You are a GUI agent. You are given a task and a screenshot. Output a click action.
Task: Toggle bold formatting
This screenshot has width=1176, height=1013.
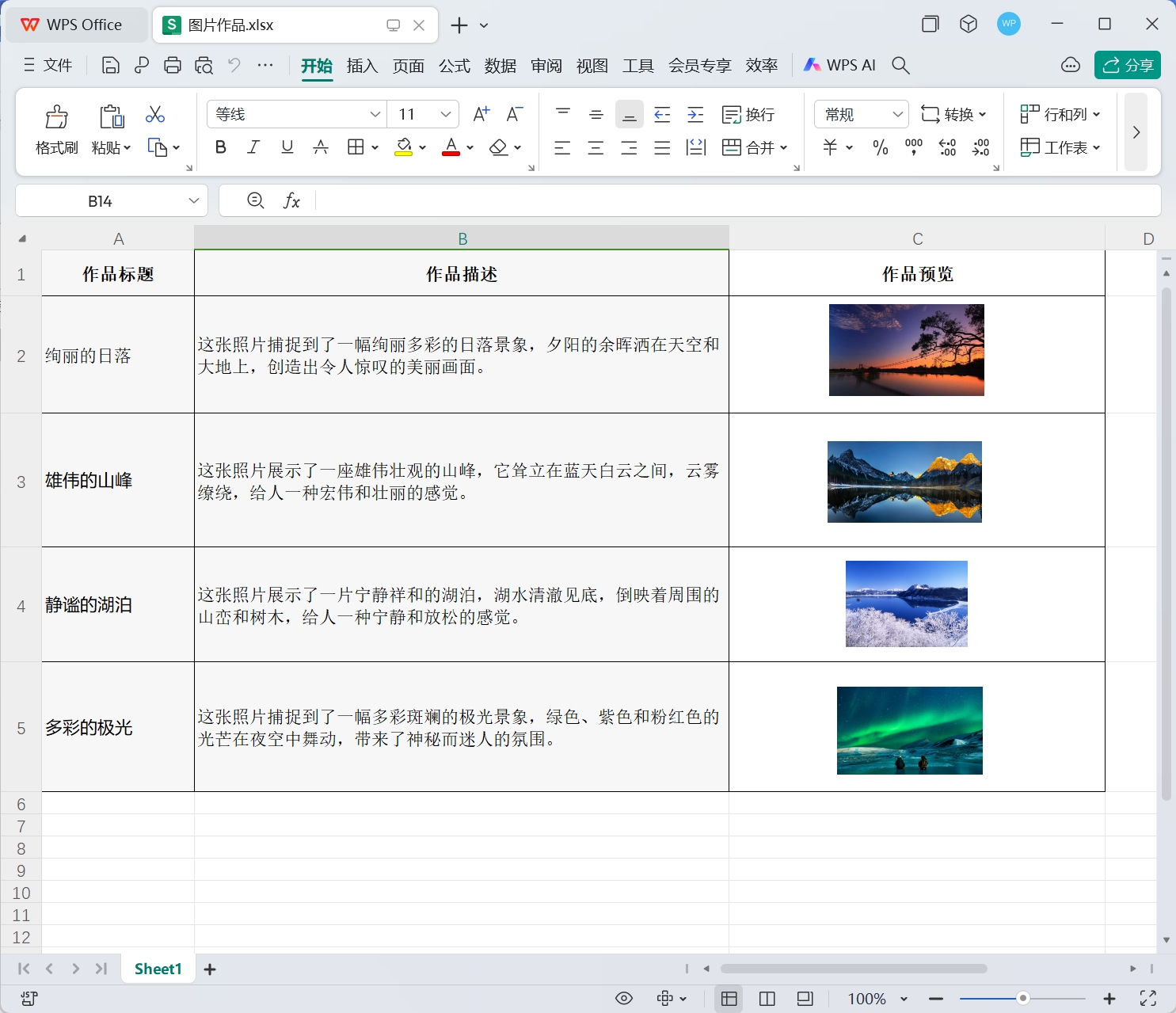(x=221, y=147)
